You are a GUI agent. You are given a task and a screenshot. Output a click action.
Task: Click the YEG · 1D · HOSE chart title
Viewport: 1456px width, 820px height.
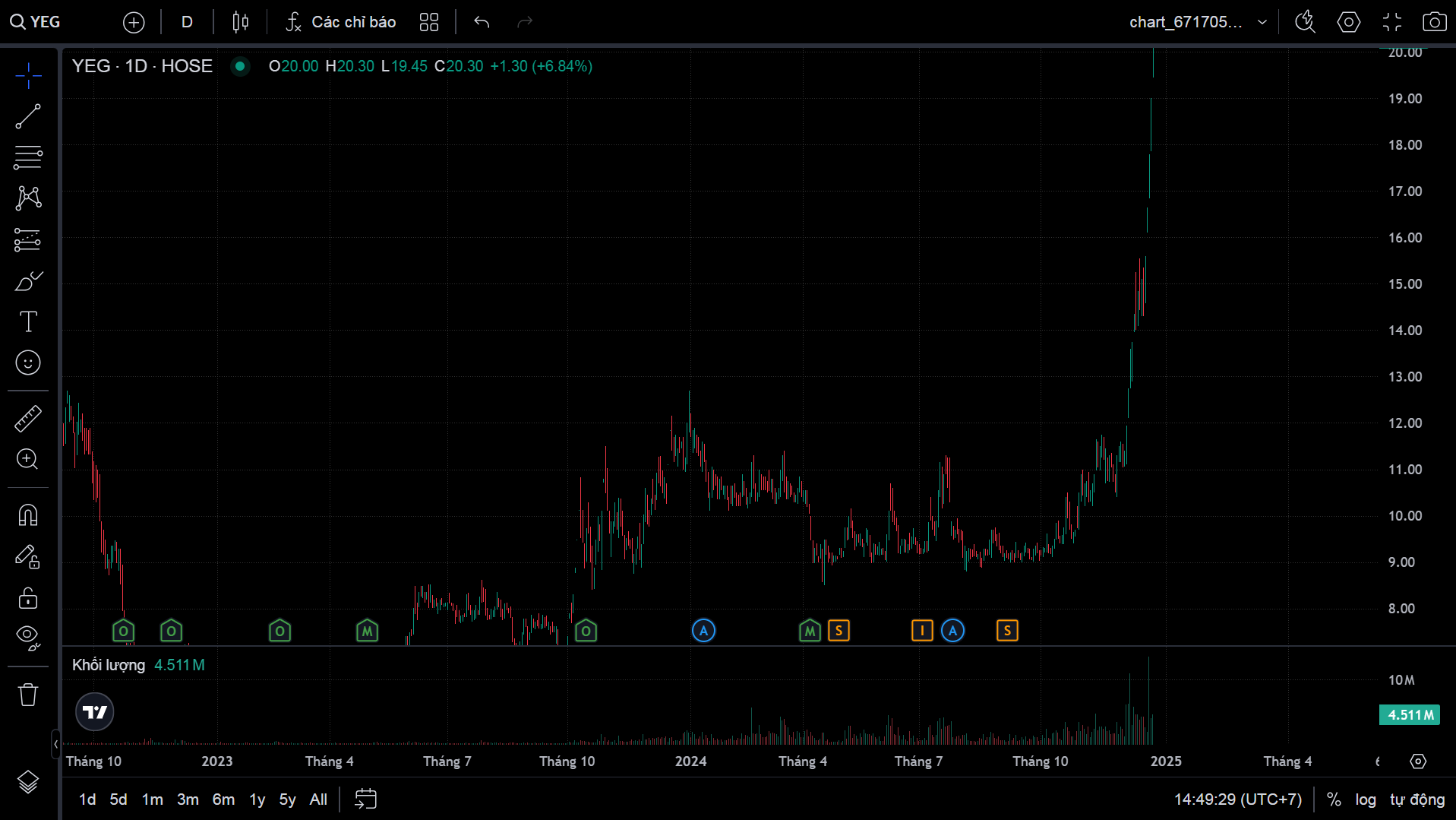[x=142, y=66]
